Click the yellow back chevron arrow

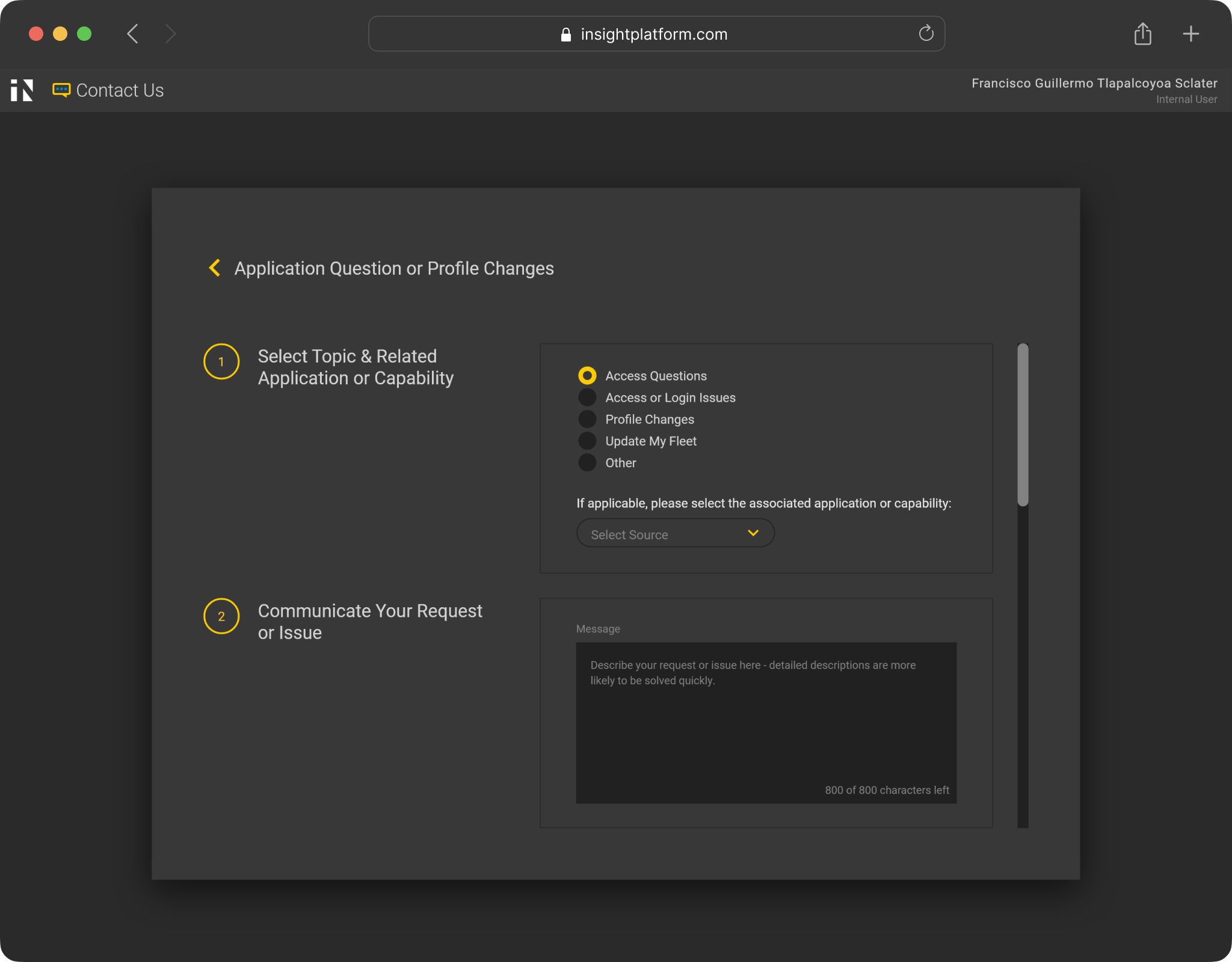click(214, 268)
